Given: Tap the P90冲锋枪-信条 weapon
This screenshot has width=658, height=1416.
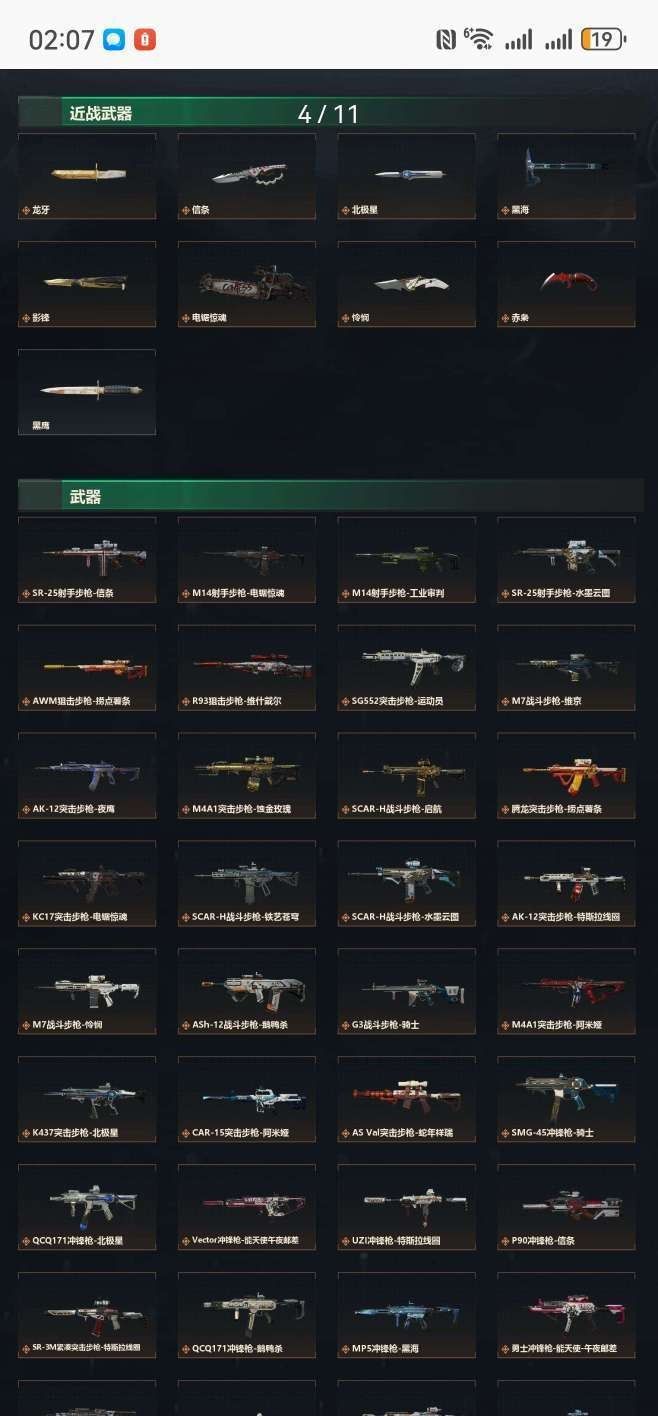Looking at the screenshot, I should 566,1208.
